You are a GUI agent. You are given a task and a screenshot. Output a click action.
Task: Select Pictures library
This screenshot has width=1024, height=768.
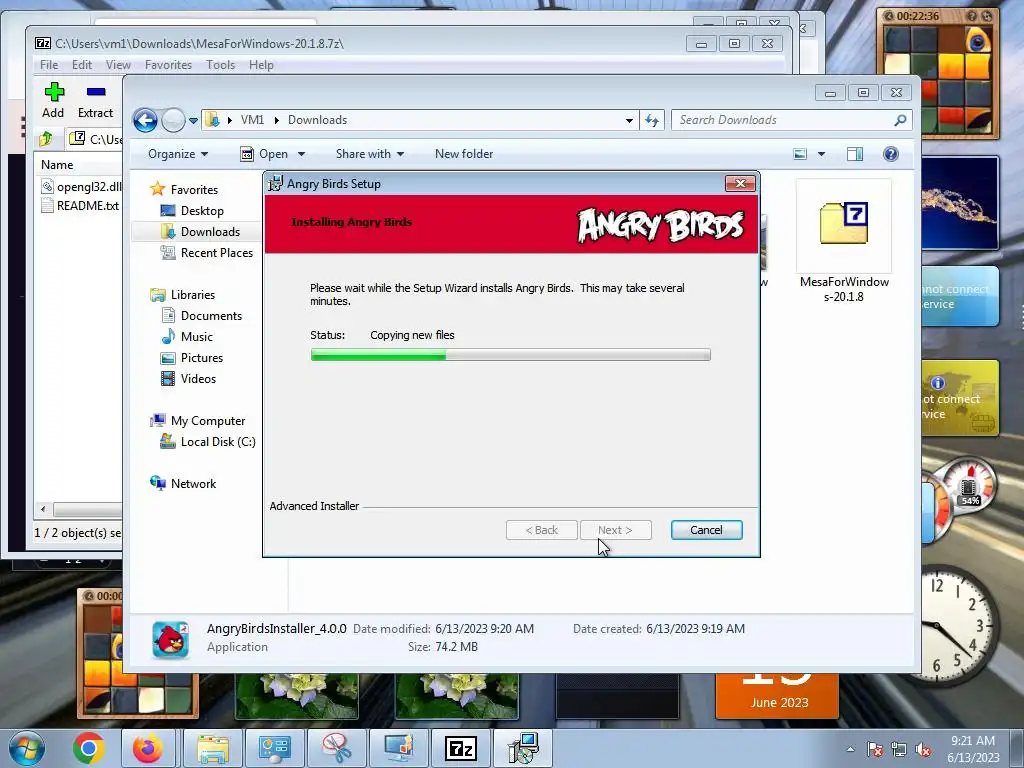[192, 358]
